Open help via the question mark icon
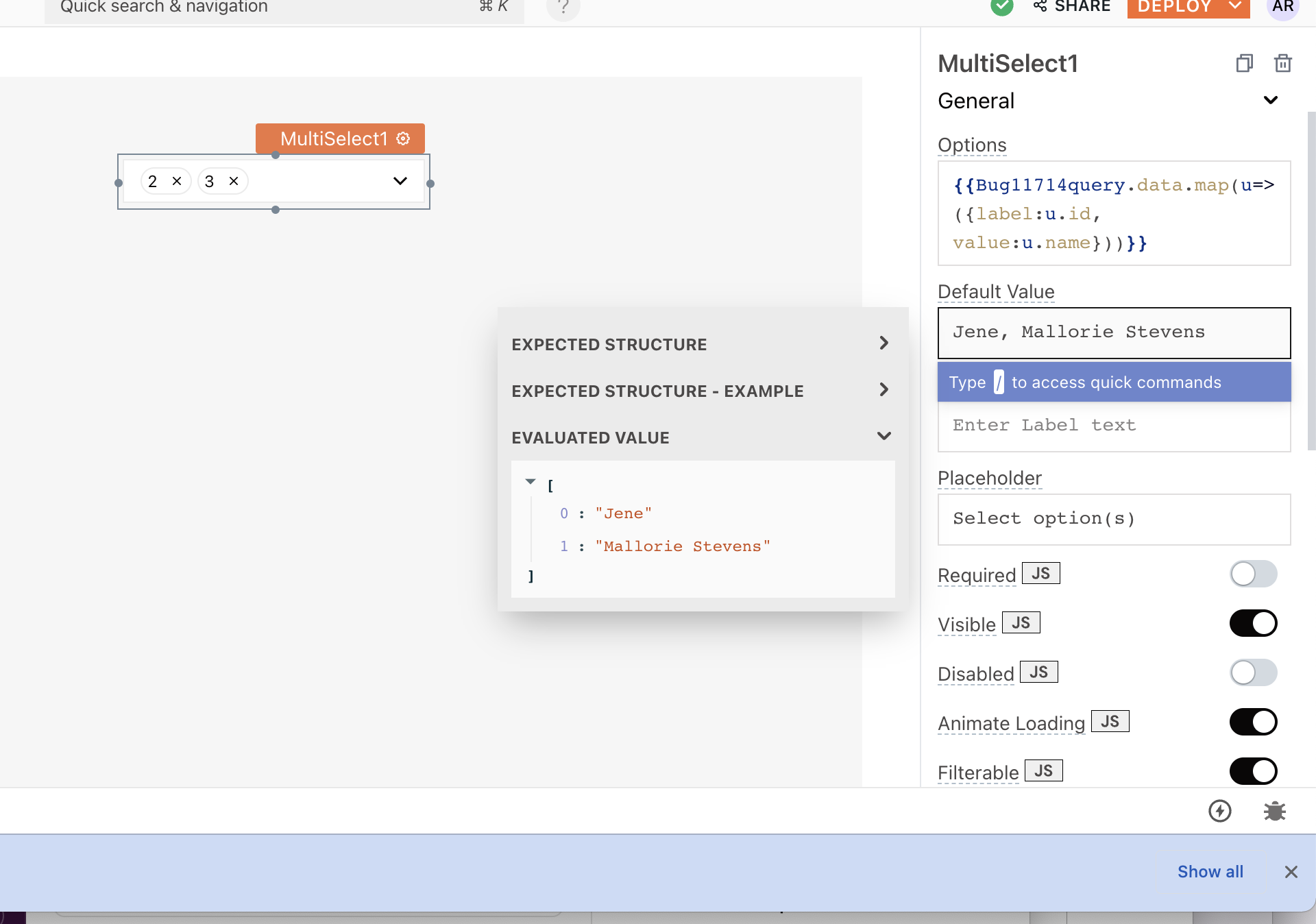The image size is (1316, 924). coord(563,7)
